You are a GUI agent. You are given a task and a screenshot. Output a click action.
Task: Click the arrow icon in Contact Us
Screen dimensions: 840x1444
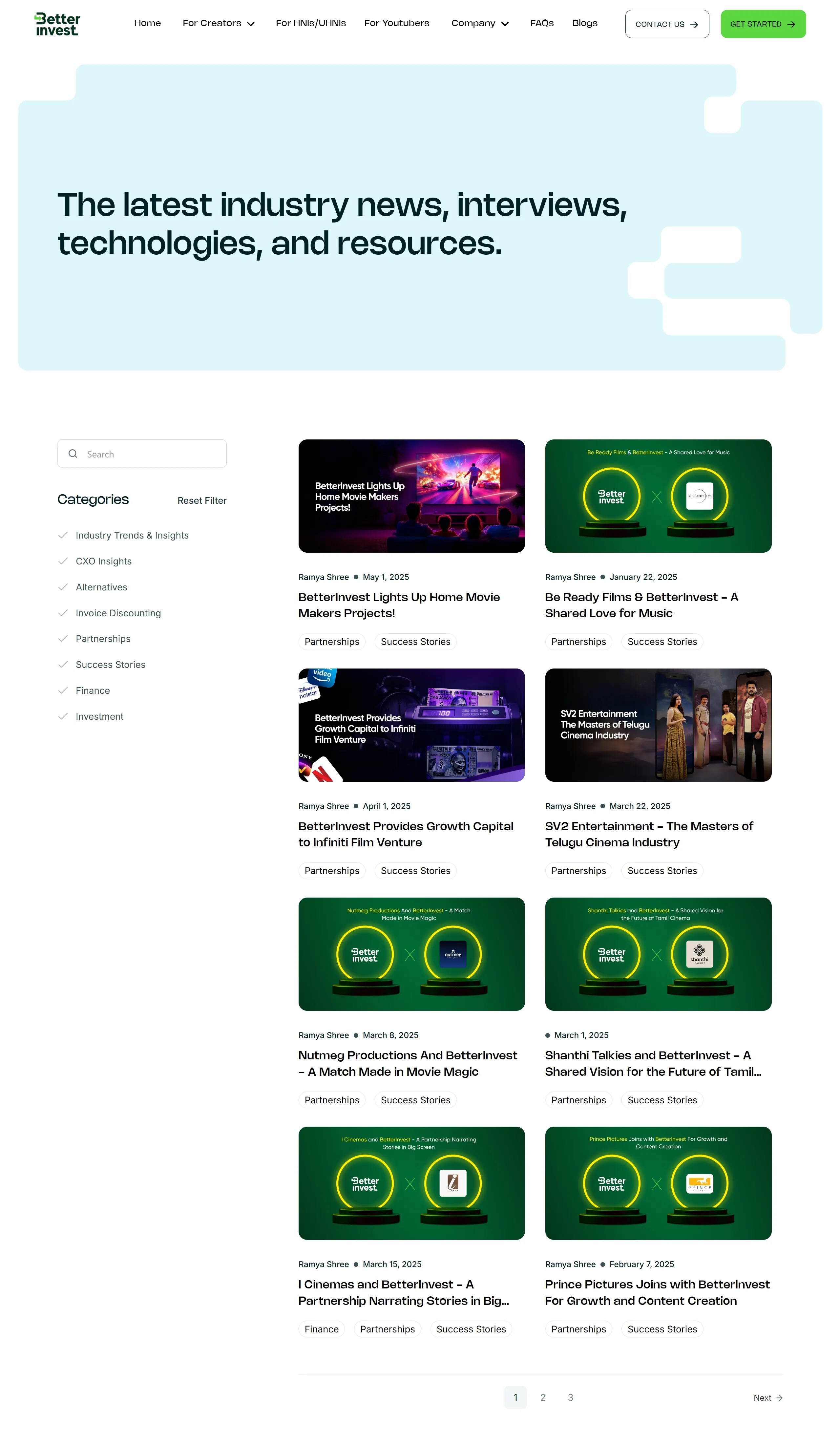(694, 25)
